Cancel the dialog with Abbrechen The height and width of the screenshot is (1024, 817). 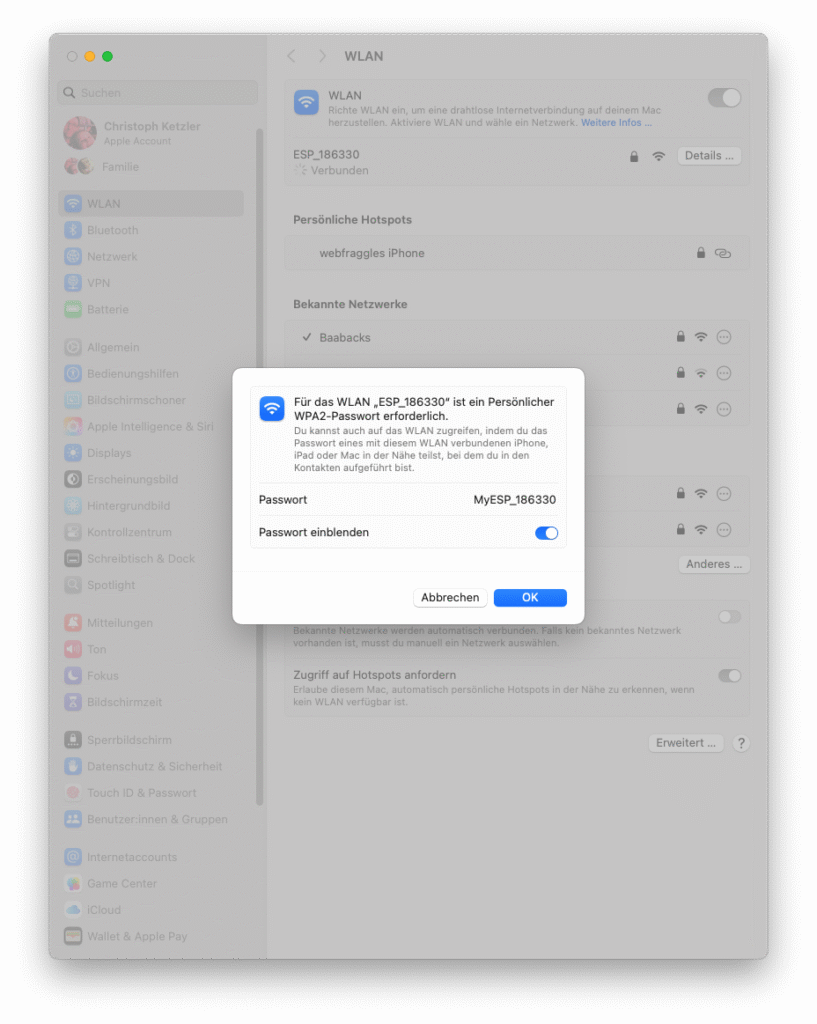[x=450, y=598]
